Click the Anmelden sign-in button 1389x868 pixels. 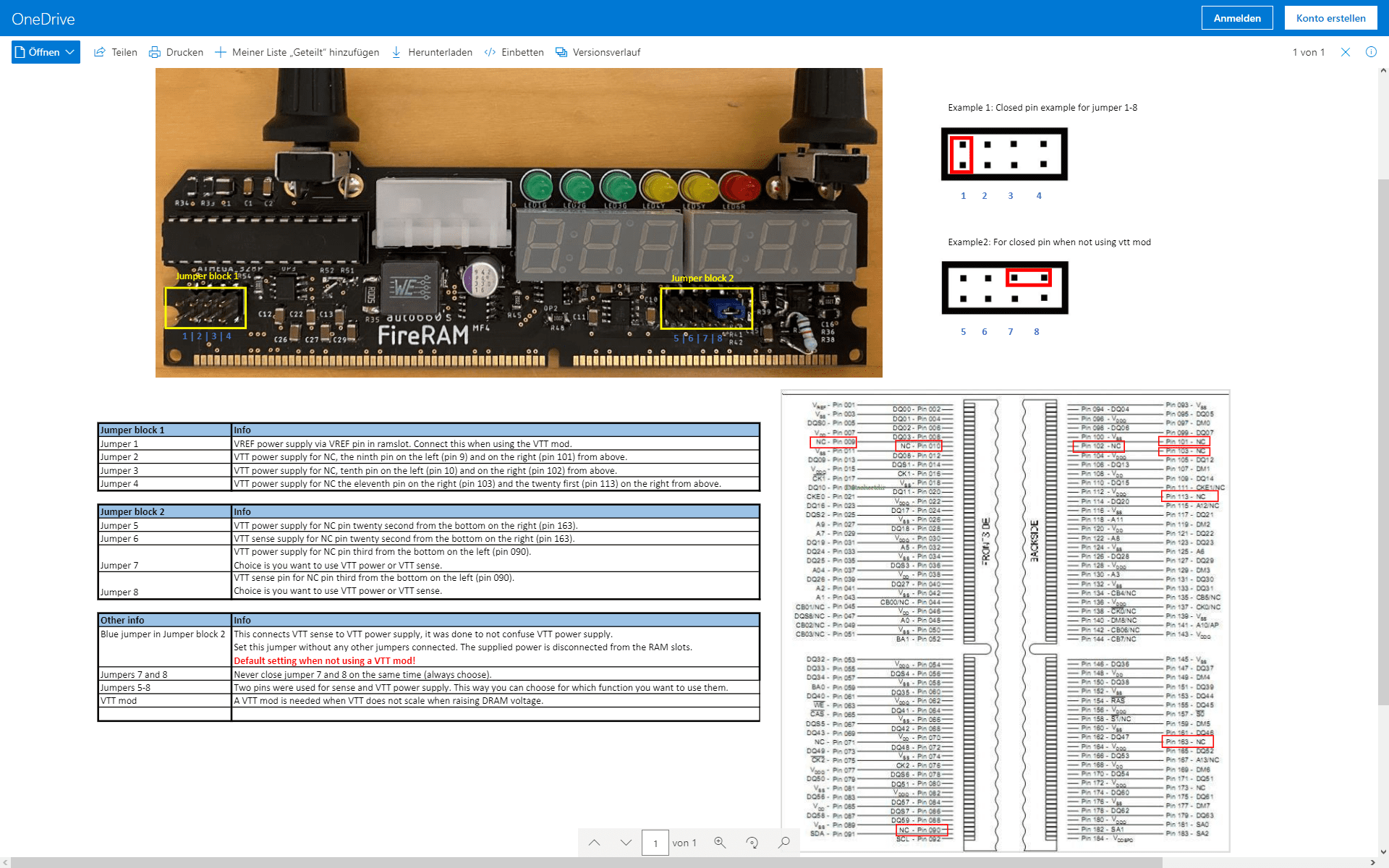[x=1237, y=18]
